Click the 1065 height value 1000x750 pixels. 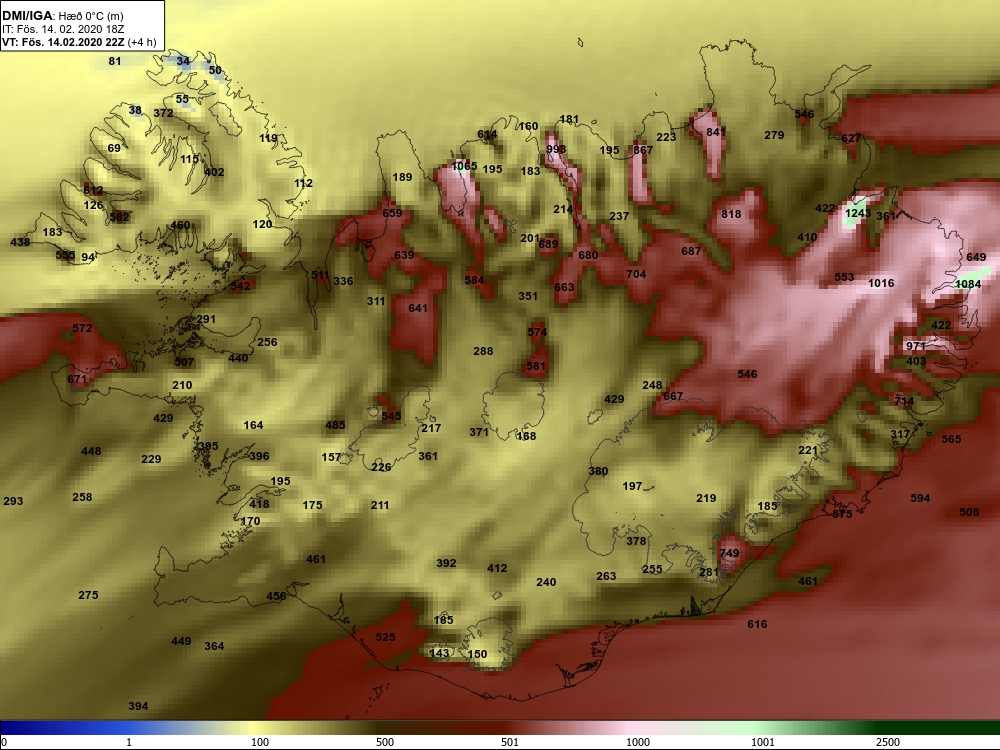[464, 166]
